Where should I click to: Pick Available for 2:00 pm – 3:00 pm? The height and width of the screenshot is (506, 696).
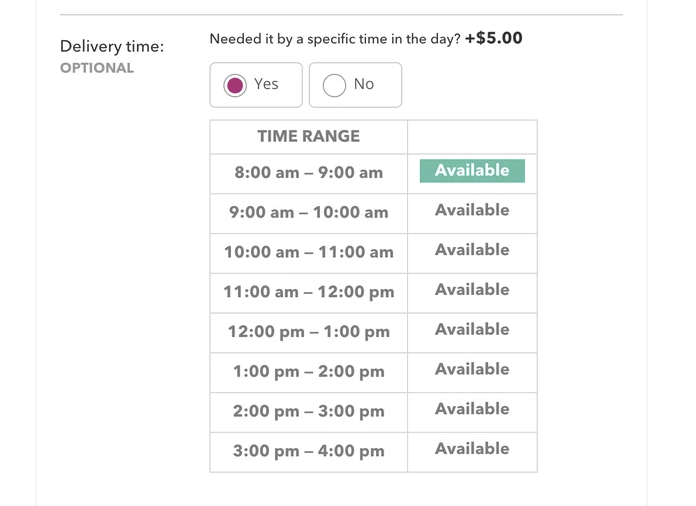point(472,409)
